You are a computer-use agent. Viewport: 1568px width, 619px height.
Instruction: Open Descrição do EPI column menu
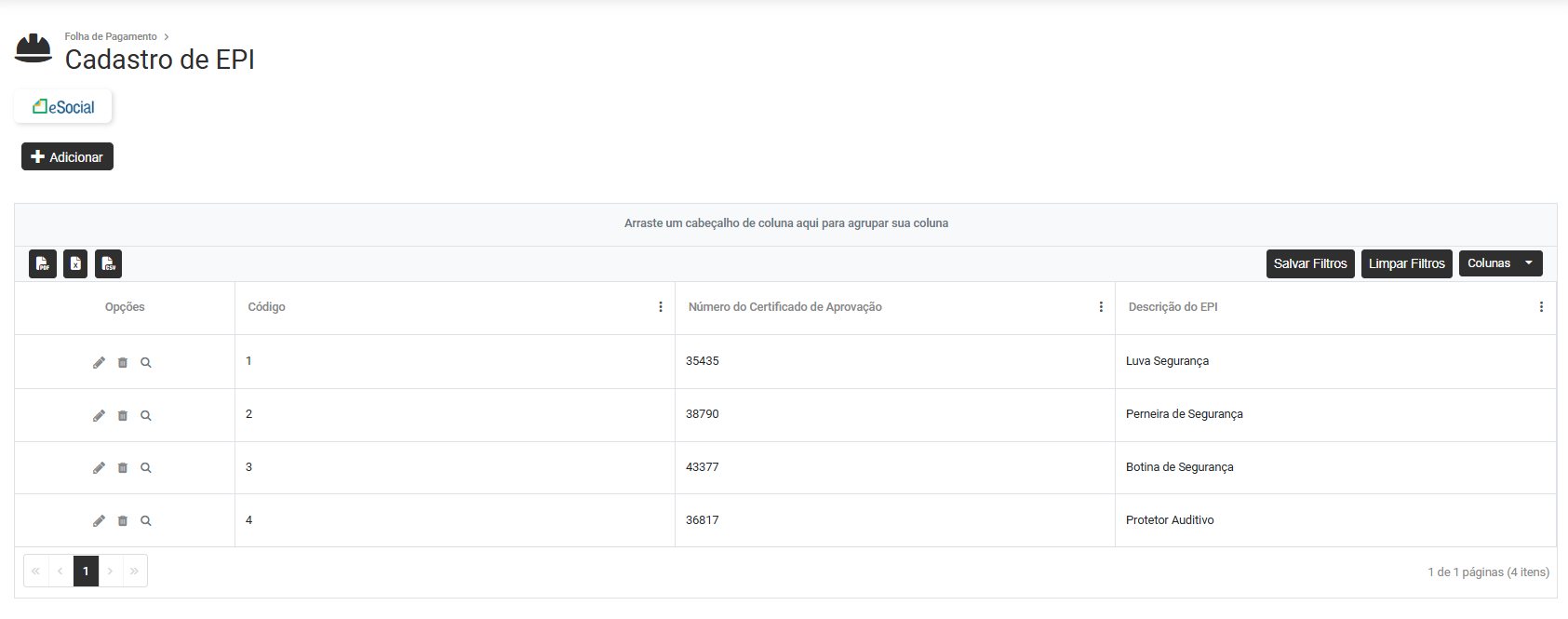tap(1541, 307)
